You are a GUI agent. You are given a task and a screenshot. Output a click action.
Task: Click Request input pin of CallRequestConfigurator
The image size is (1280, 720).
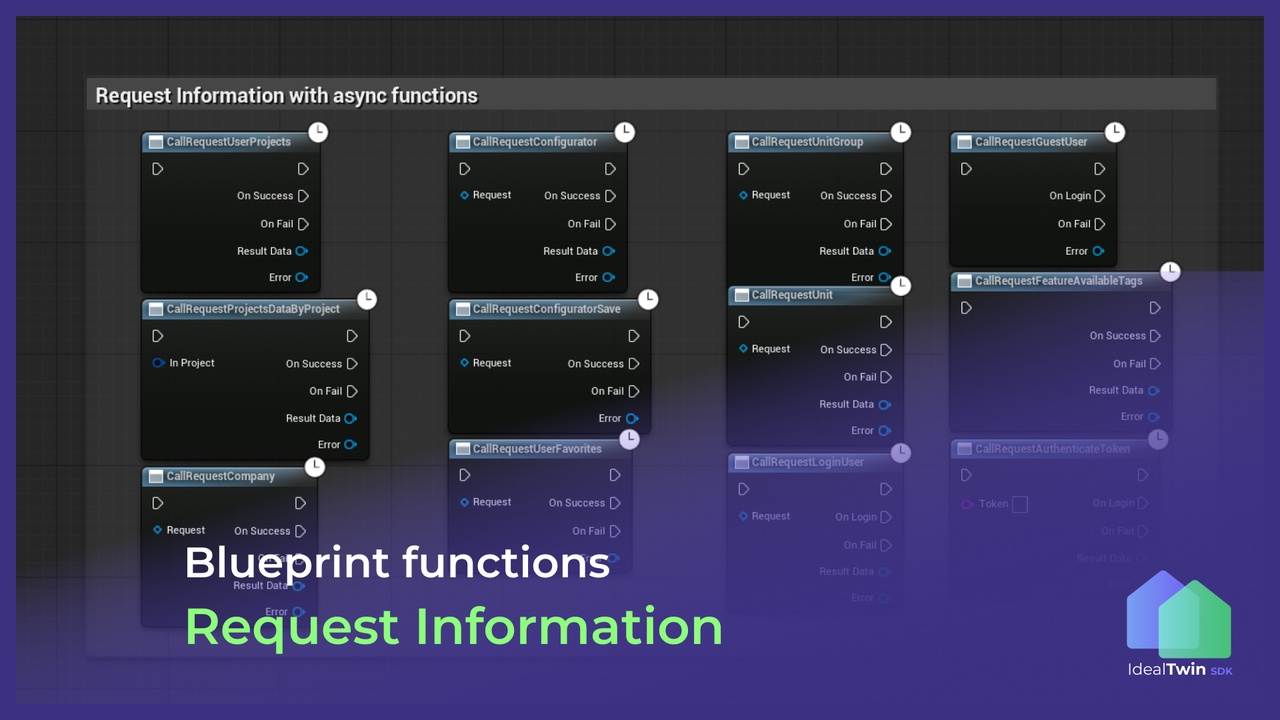click(x=464, y=195)
